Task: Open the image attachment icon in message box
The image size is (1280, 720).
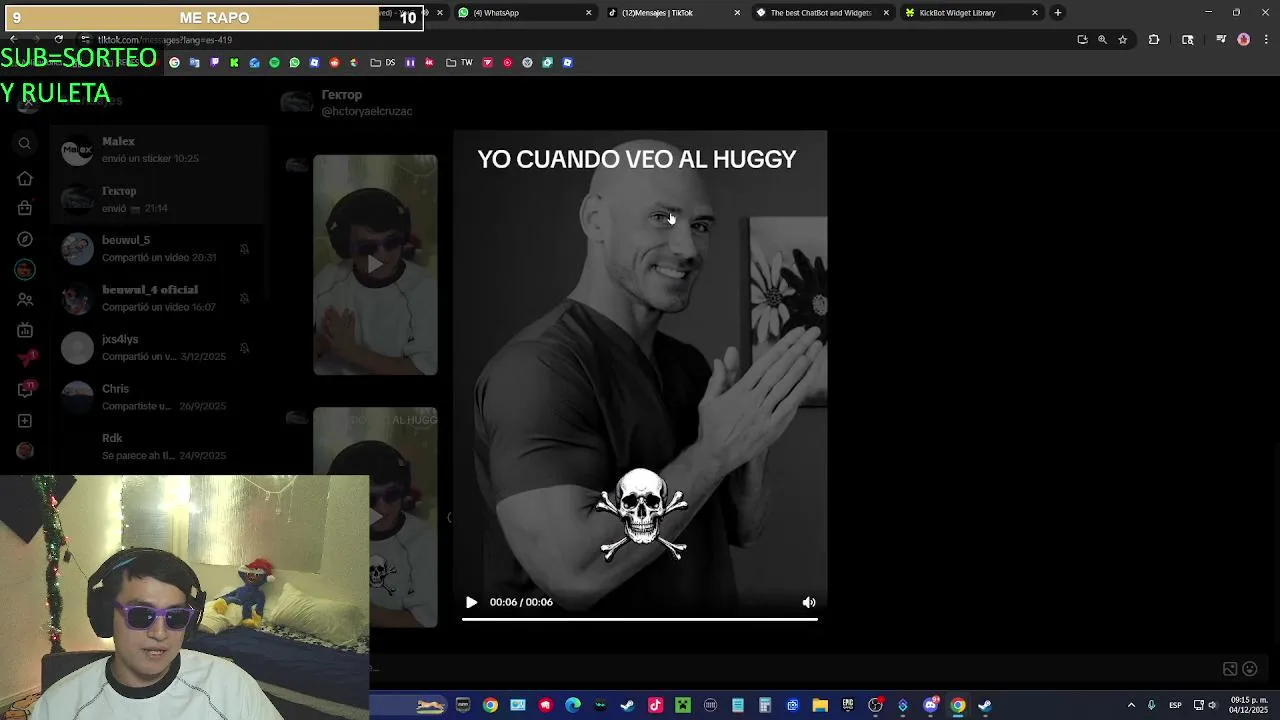Action: pos(1230,669)
